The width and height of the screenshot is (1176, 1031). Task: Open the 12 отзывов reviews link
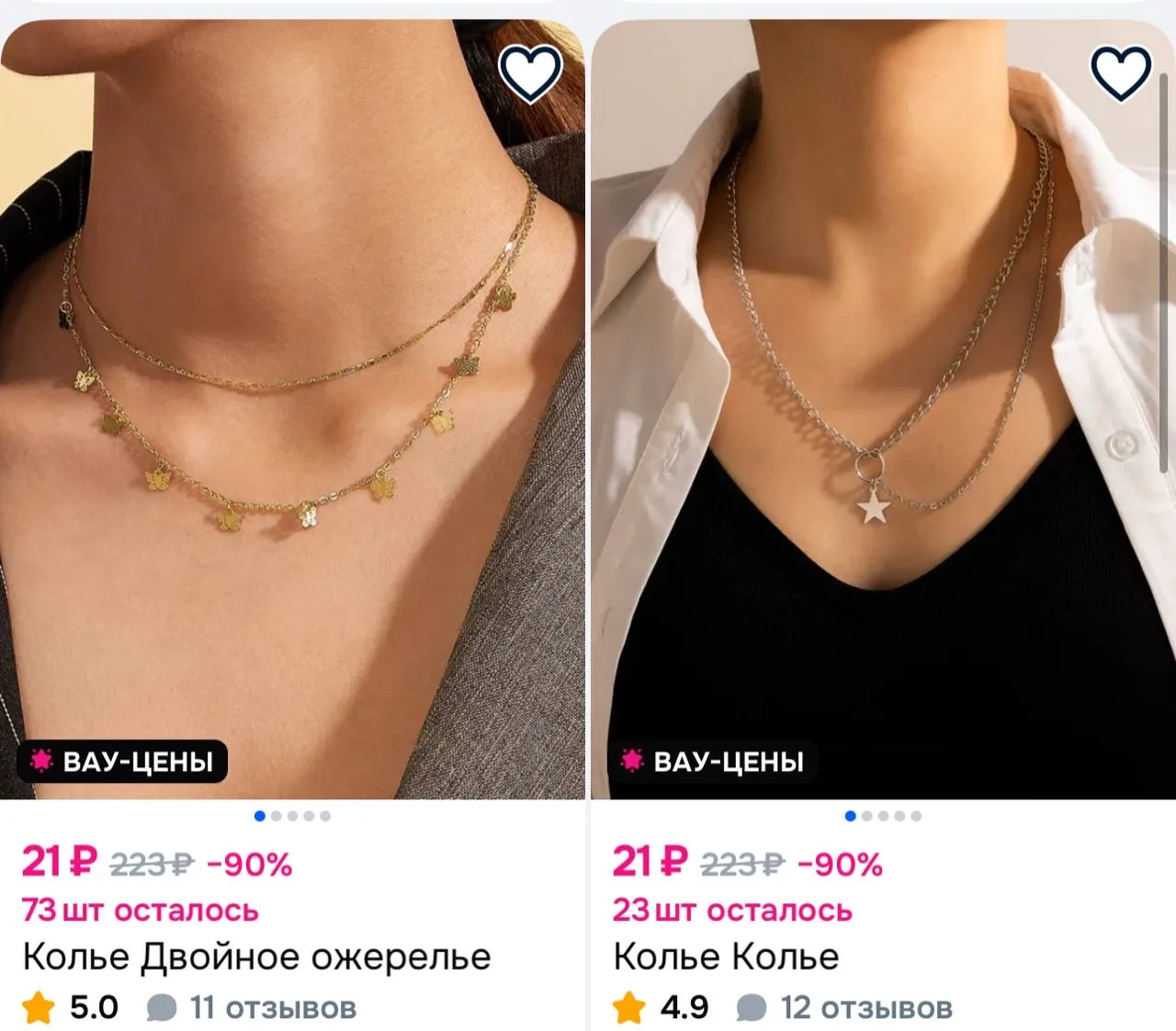pyautogui.click(x=866, y=1008)
